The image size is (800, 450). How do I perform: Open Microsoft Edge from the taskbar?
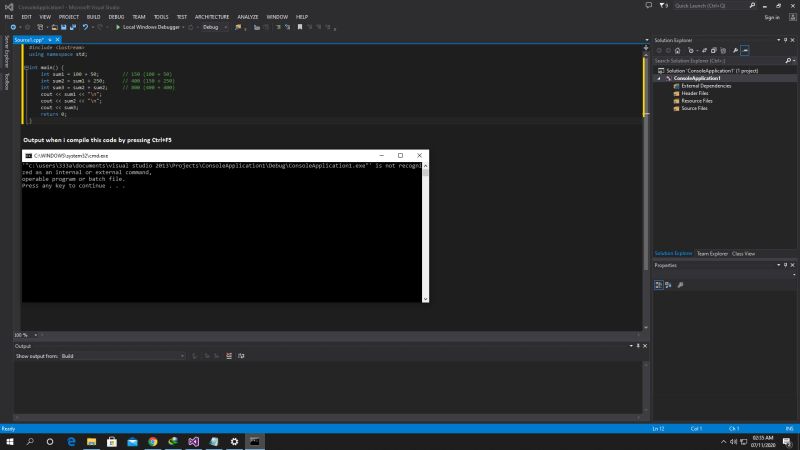tap(71, 441)
